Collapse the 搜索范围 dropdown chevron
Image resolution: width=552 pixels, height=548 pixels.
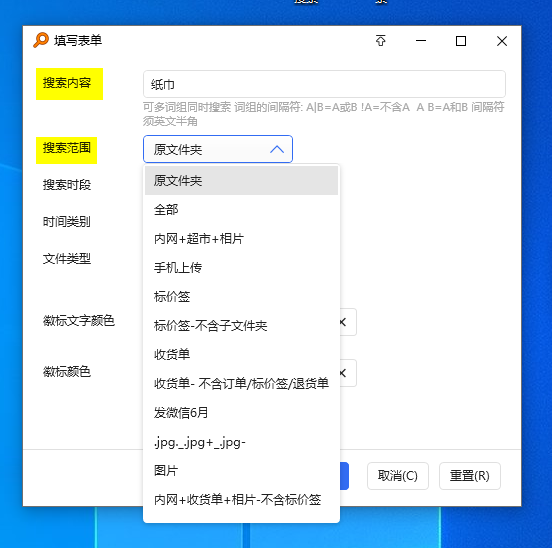point(277,149)
